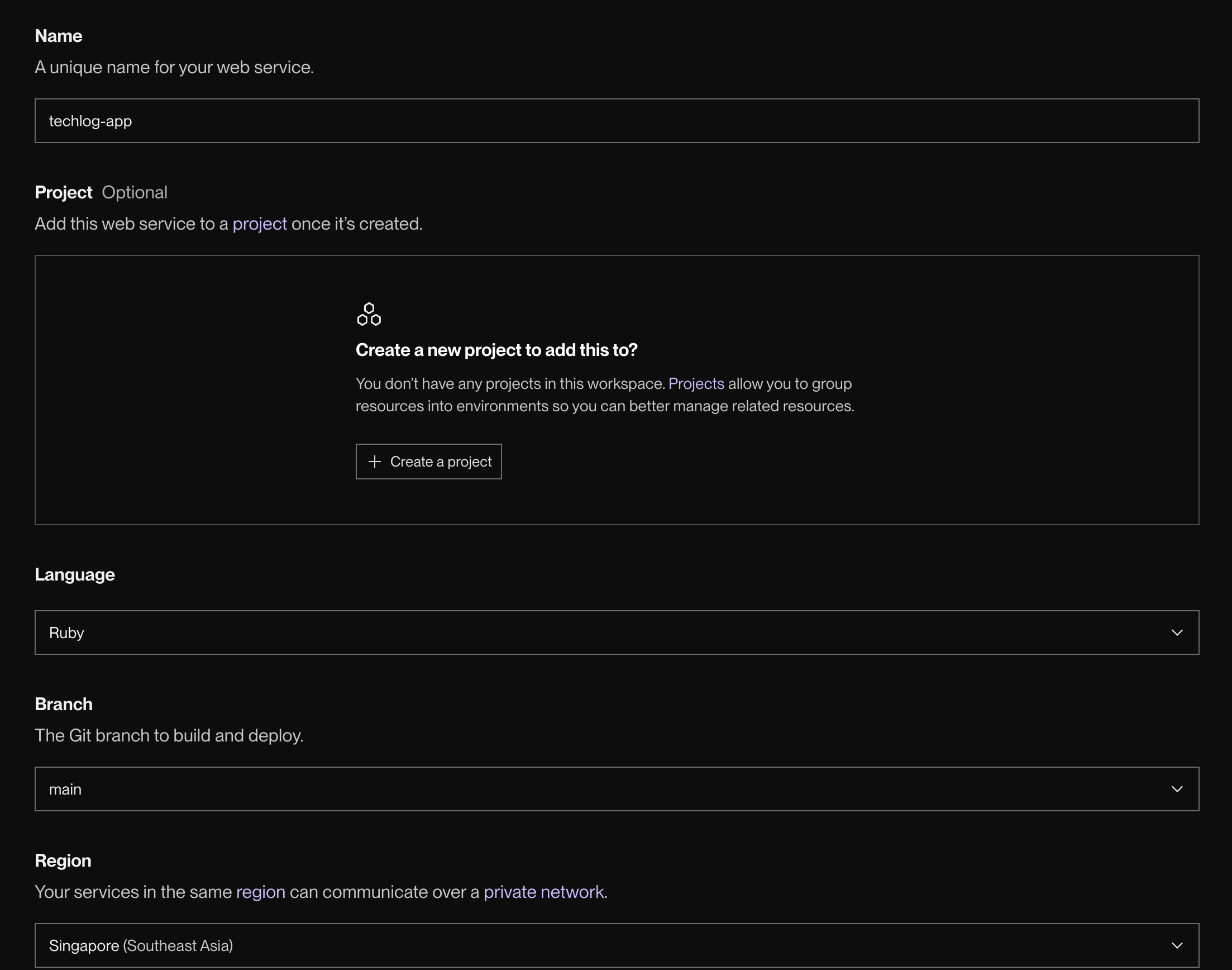Click the "Name" field label
Screen dimensions: 1232x970
pyautogui.click(x=59, y=36)
